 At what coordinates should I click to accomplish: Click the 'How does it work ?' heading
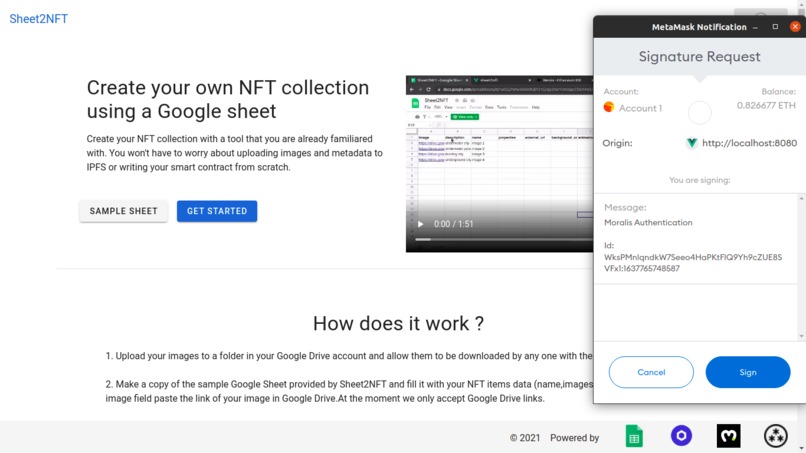(x=398, y=323)
